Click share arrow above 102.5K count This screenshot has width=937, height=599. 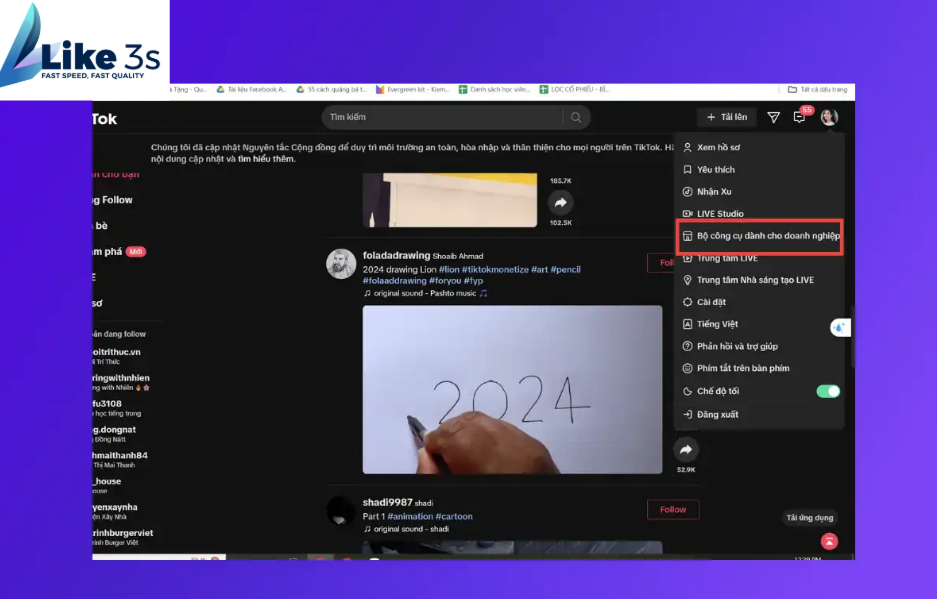[561, 203]
